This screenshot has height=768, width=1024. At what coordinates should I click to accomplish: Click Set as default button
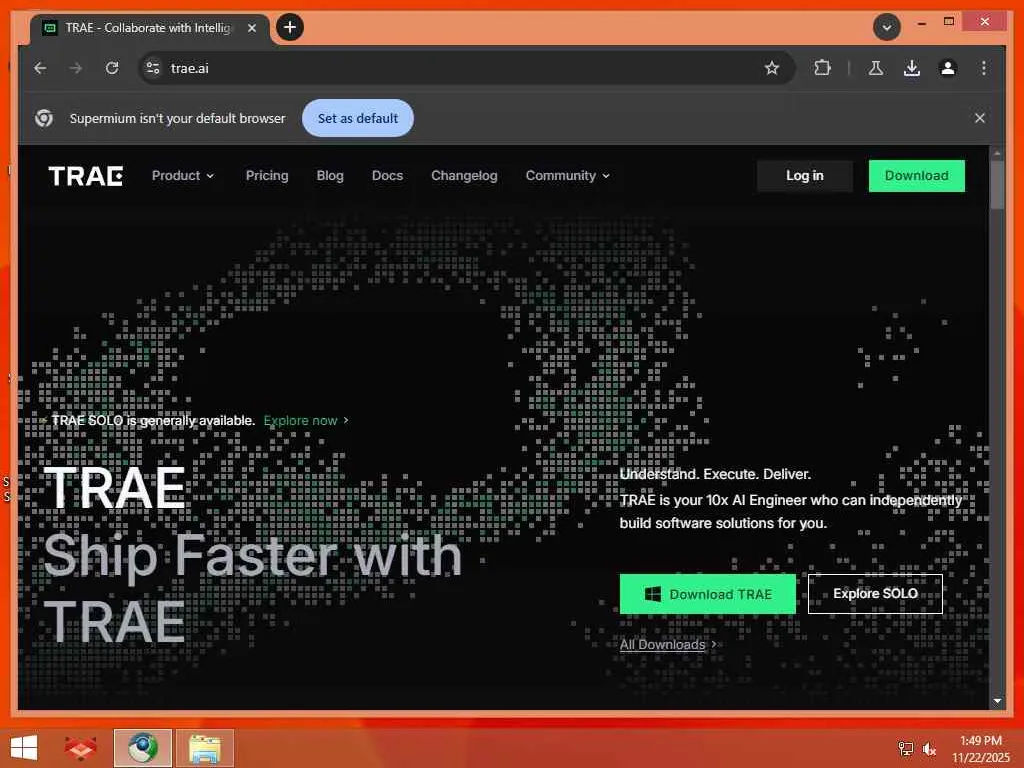(x=358, y=118)
